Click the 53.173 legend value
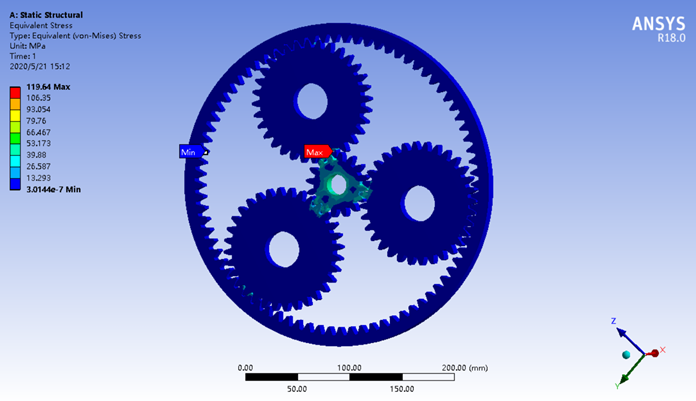Screen dimensions: 696x401 (x=41, y=143)
